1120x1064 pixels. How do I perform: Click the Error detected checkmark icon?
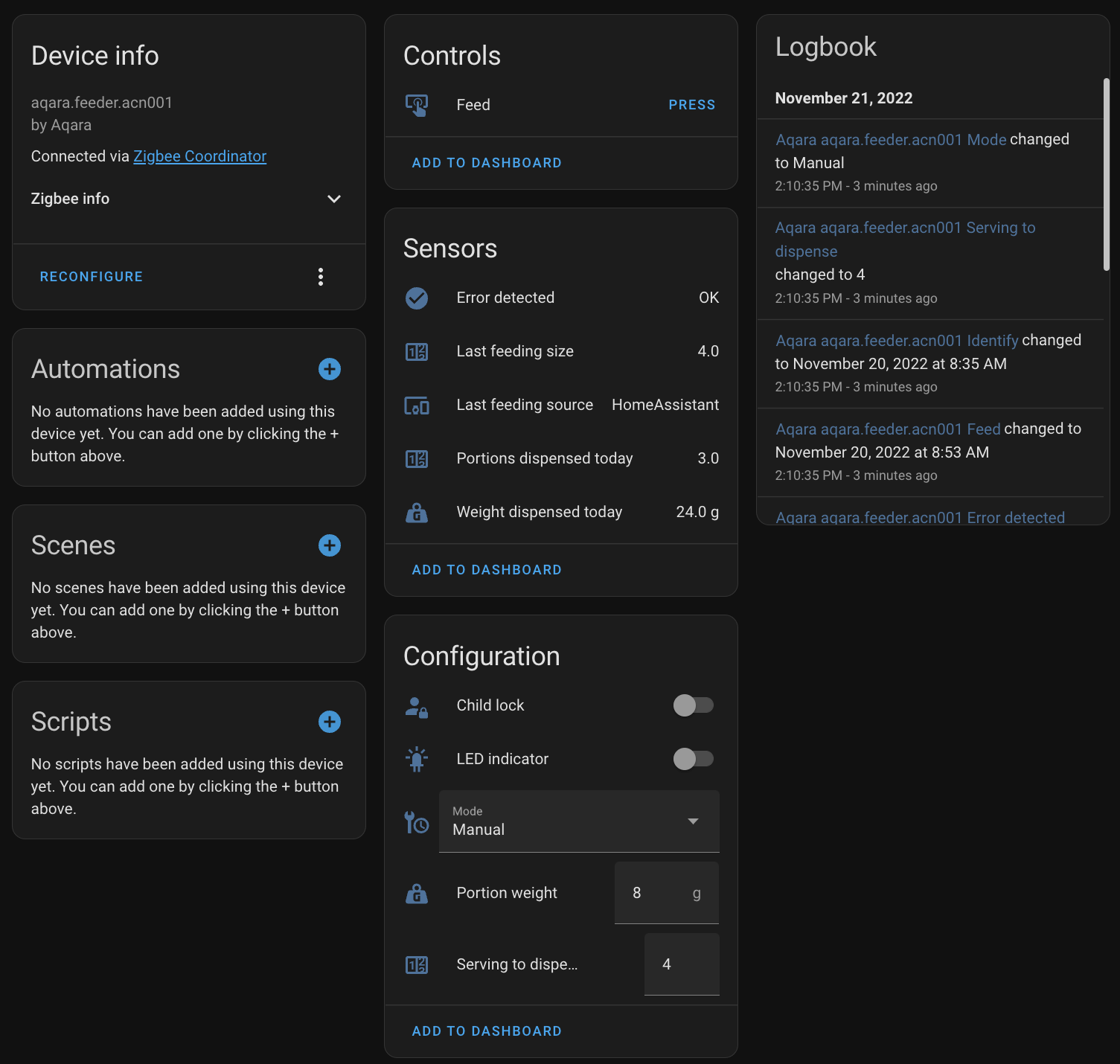tap(416, 298)
